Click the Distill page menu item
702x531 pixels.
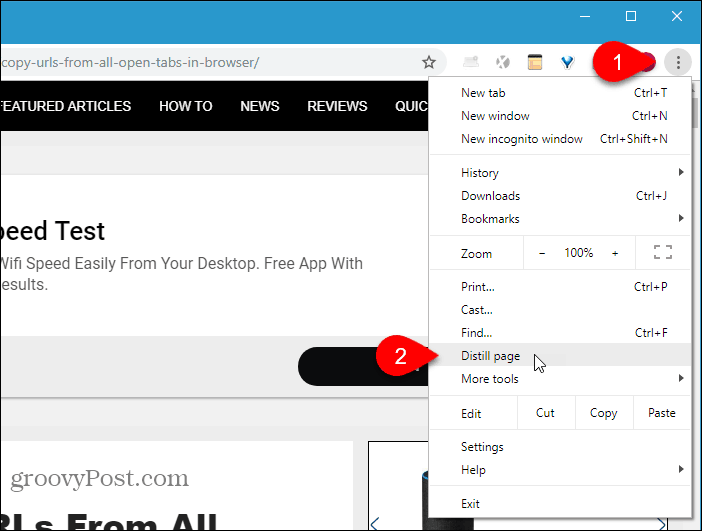point(560,355)
